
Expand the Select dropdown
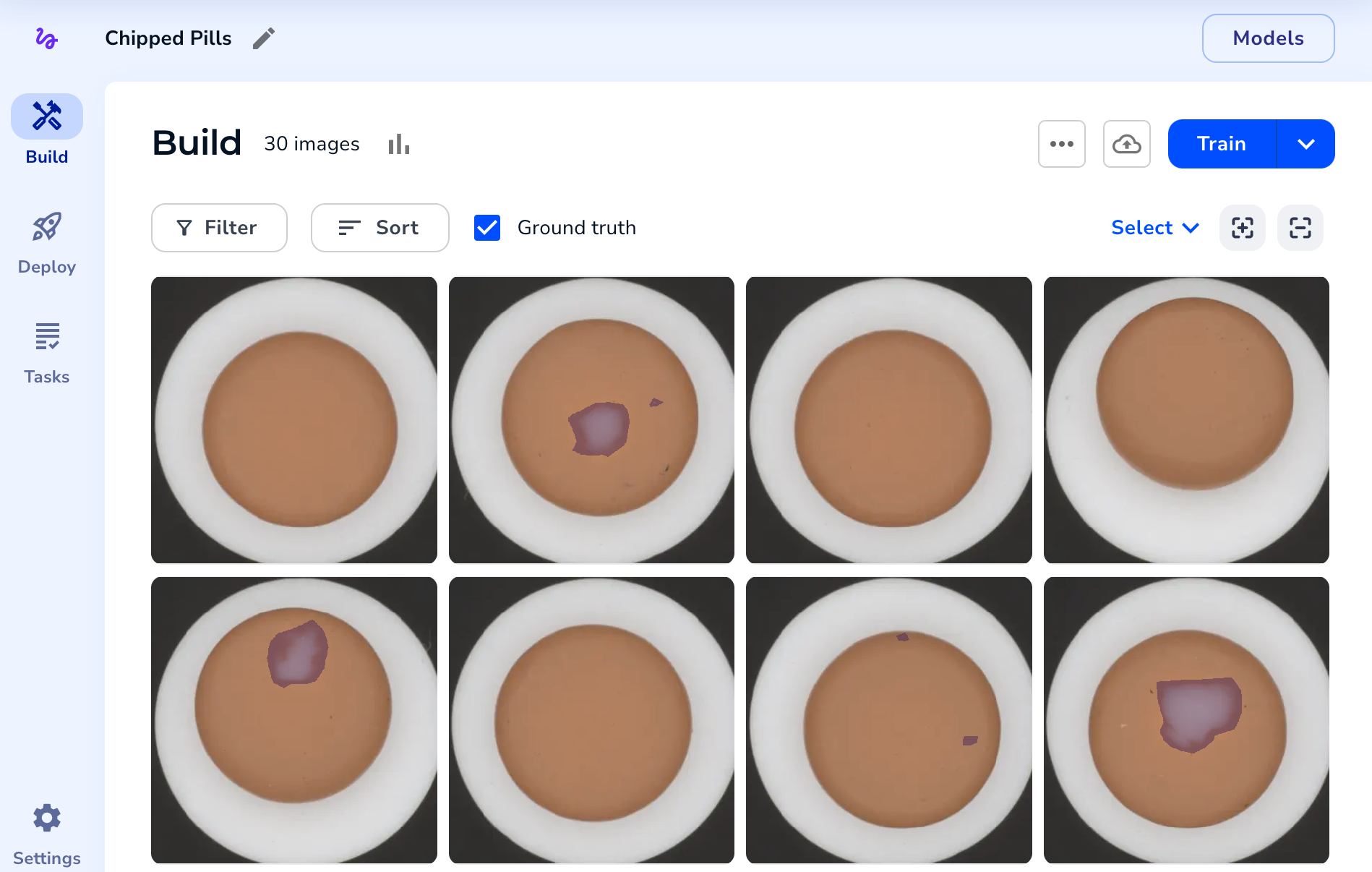click(x=1155, y=228)
